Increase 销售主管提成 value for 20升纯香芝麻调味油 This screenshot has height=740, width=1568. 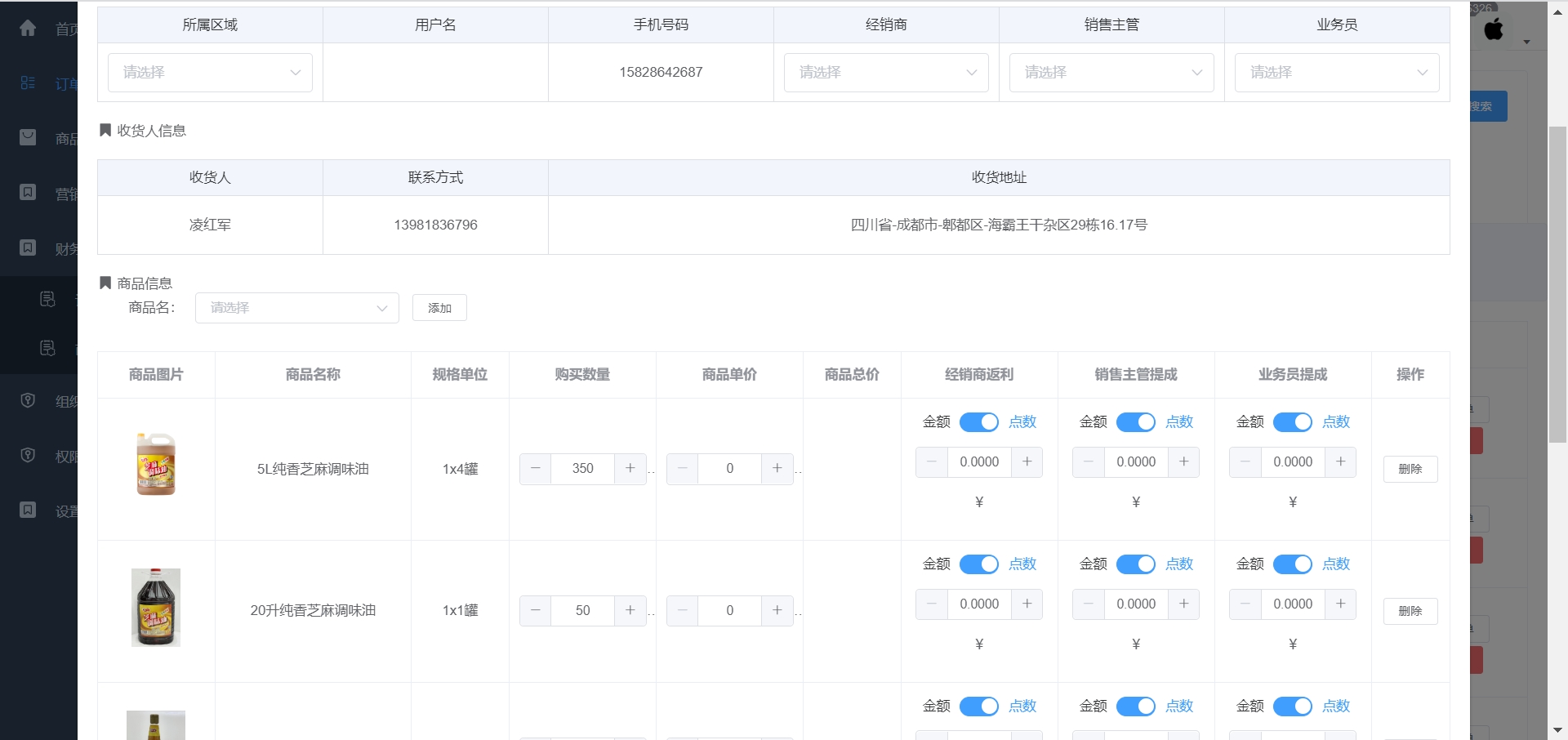pos(1184,604)
